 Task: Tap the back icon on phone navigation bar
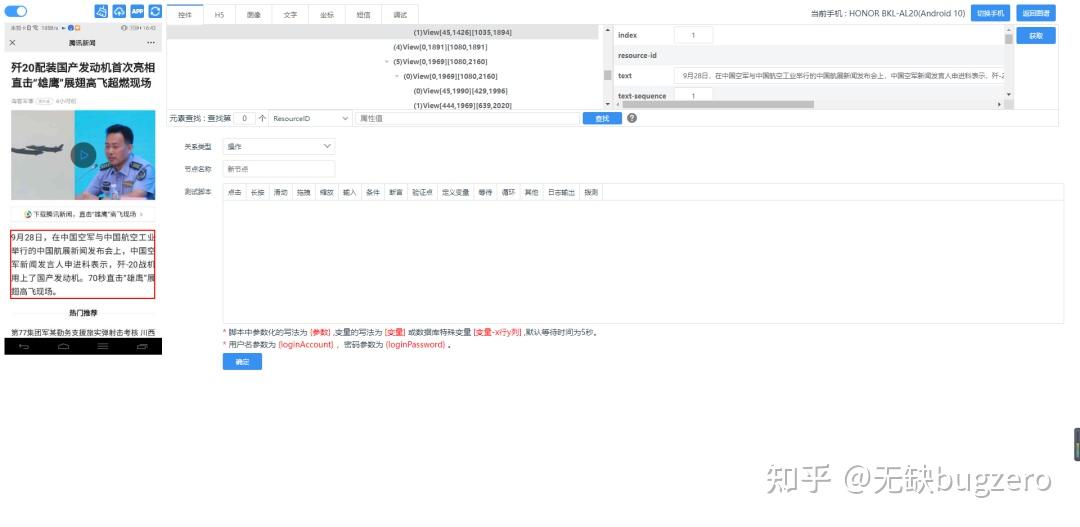click(24, 347)
